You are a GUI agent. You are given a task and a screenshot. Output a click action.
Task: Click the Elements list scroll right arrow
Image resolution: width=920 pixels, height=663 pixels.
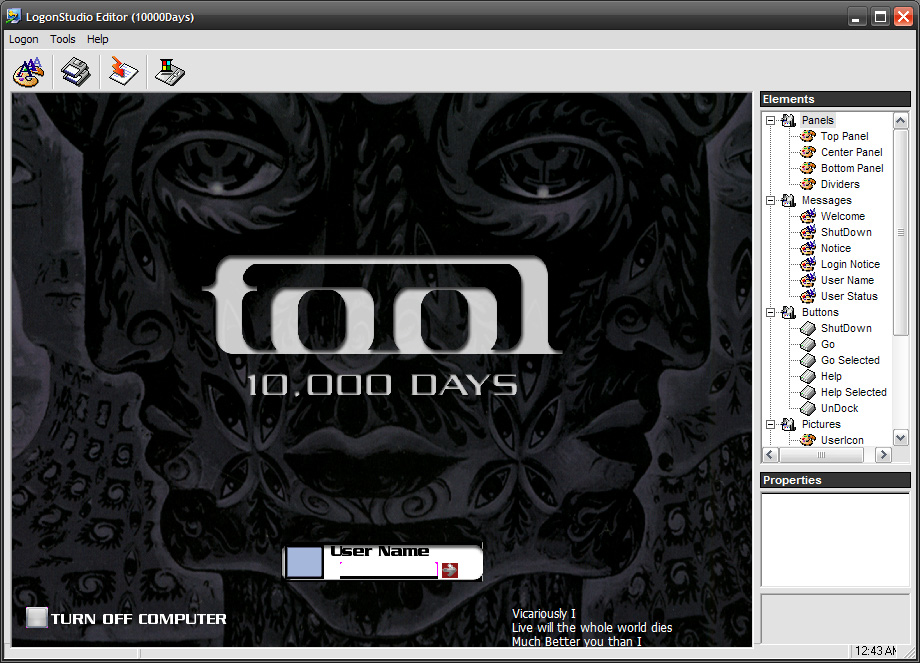pyautogui.click(x=883, y=455)
